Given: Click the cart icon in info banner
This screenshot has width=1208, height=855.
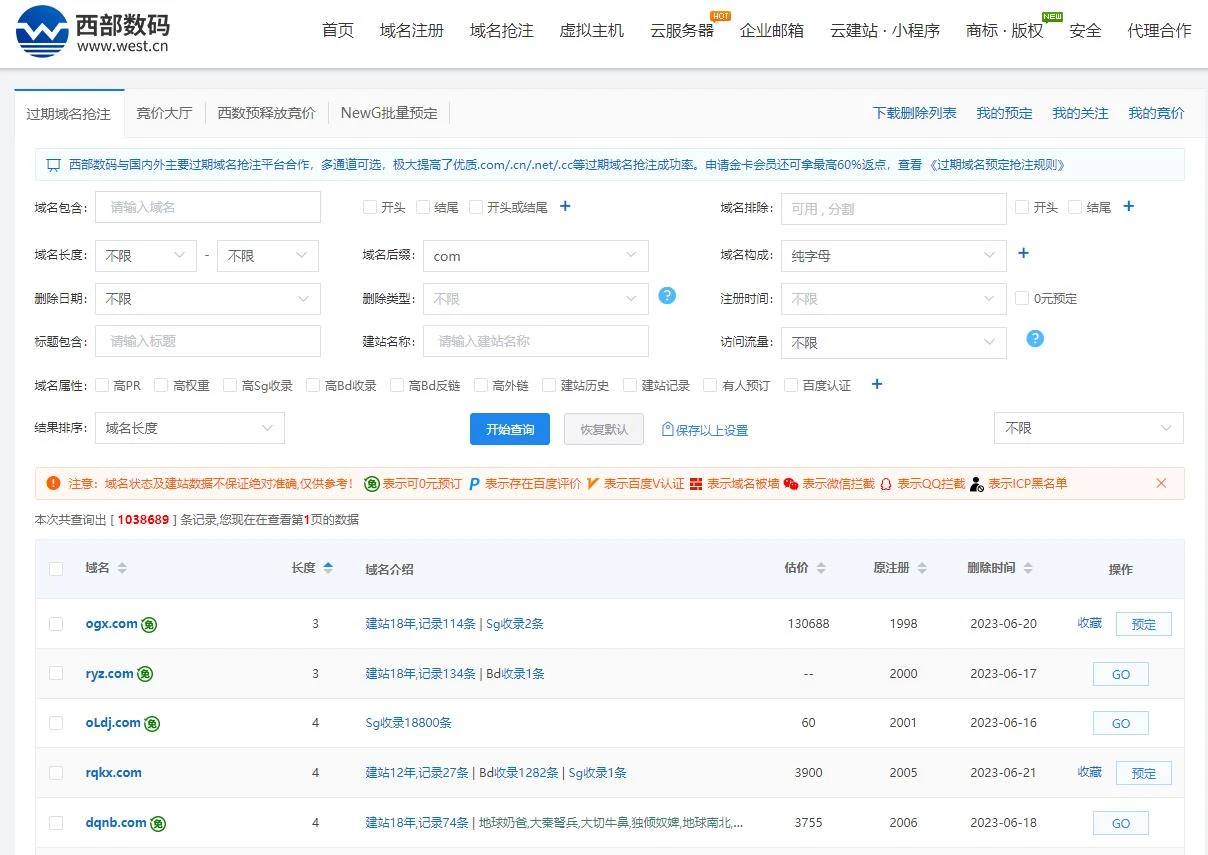Looking at the screenshot, I should tap(54, 165).
